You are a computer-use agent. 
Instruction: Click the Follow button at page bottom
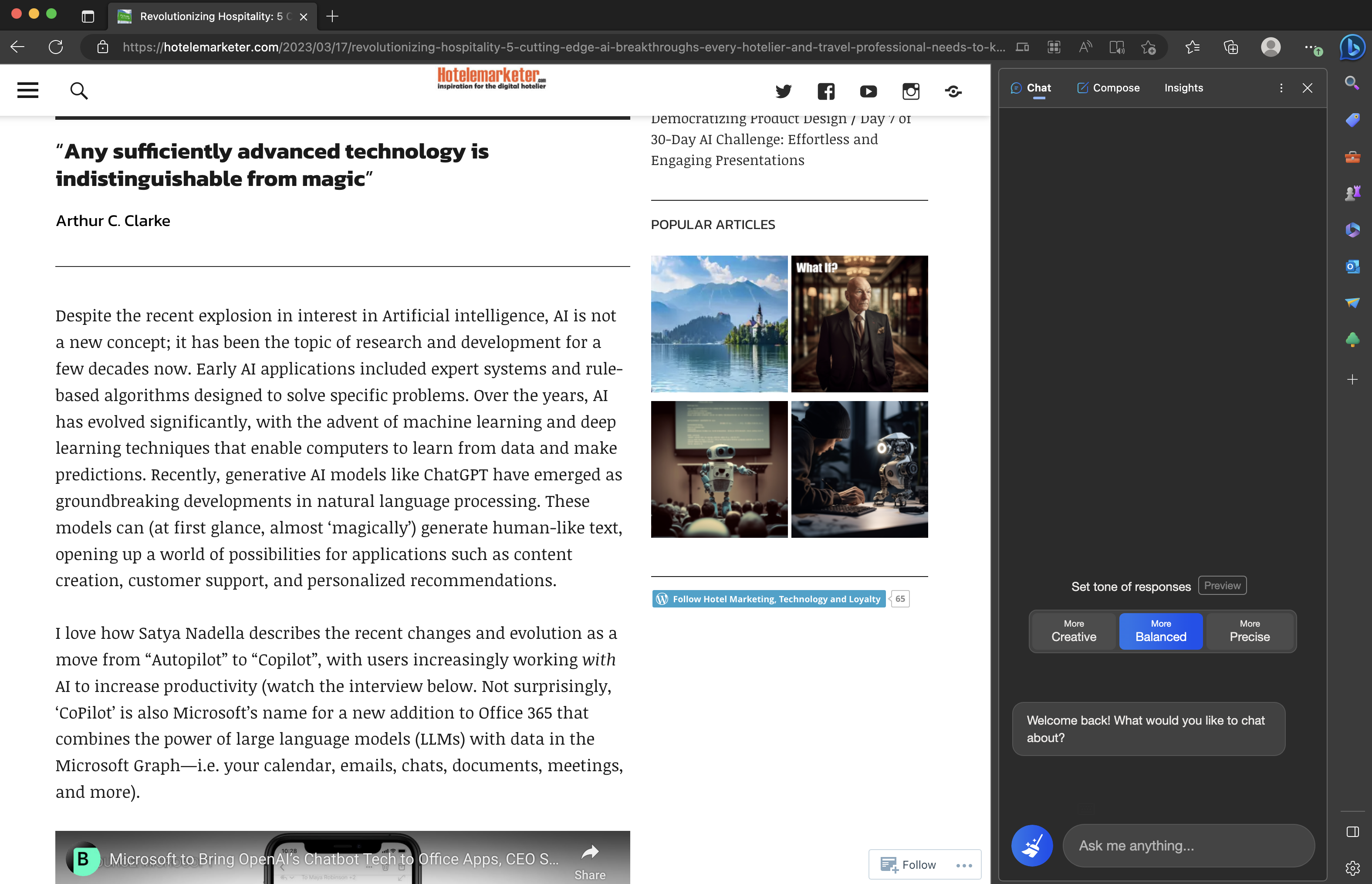click(908, 864)
